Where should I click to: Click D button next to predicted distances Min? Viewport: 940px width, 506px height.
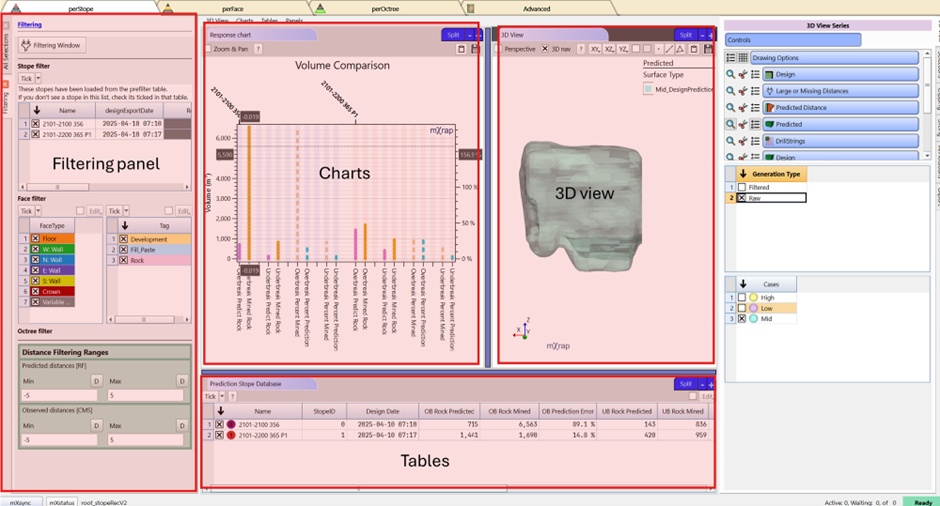[x=96, y=381]
